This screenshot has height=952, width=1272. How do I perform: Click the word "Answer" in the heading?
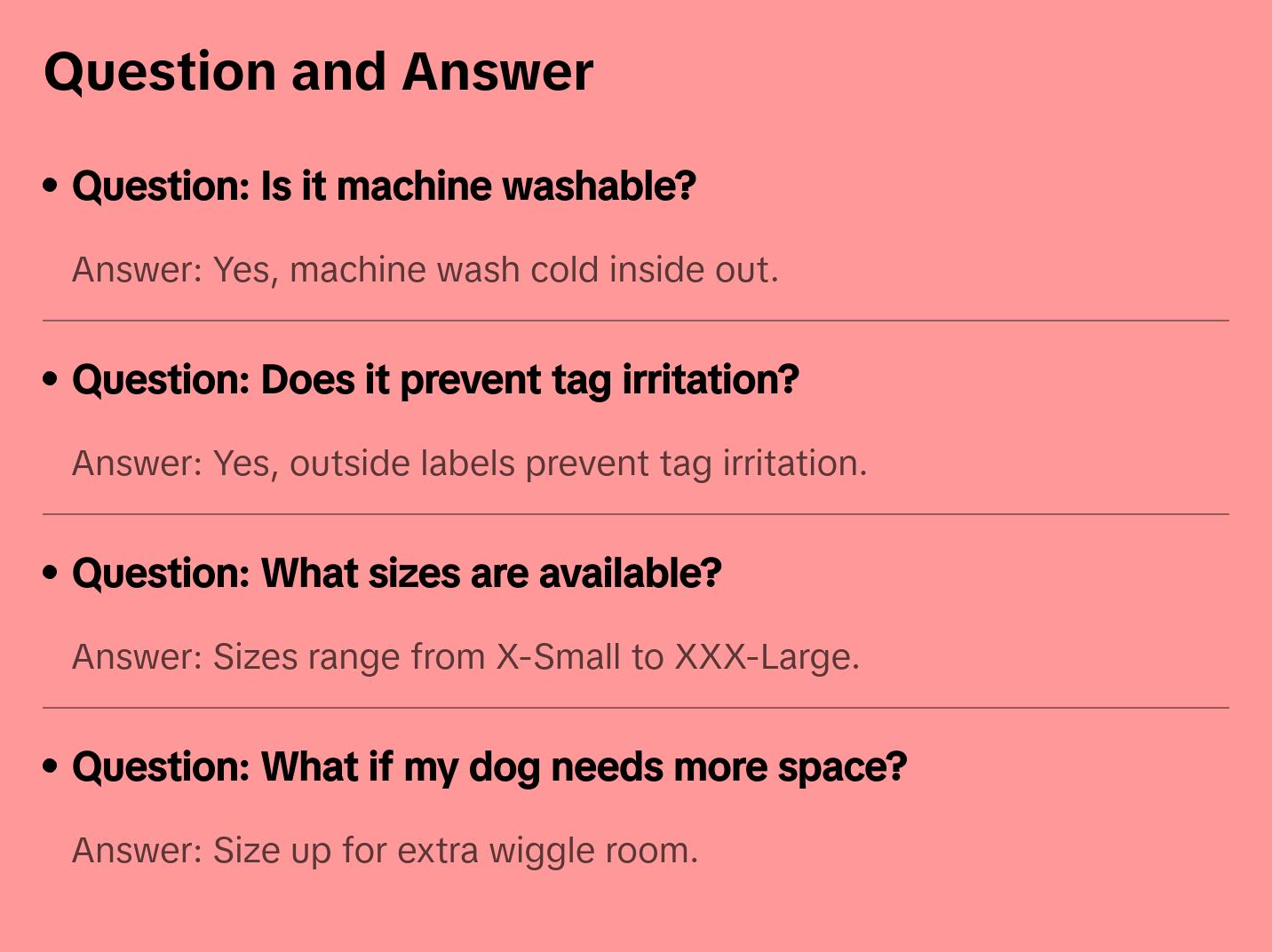coord(497,72)
